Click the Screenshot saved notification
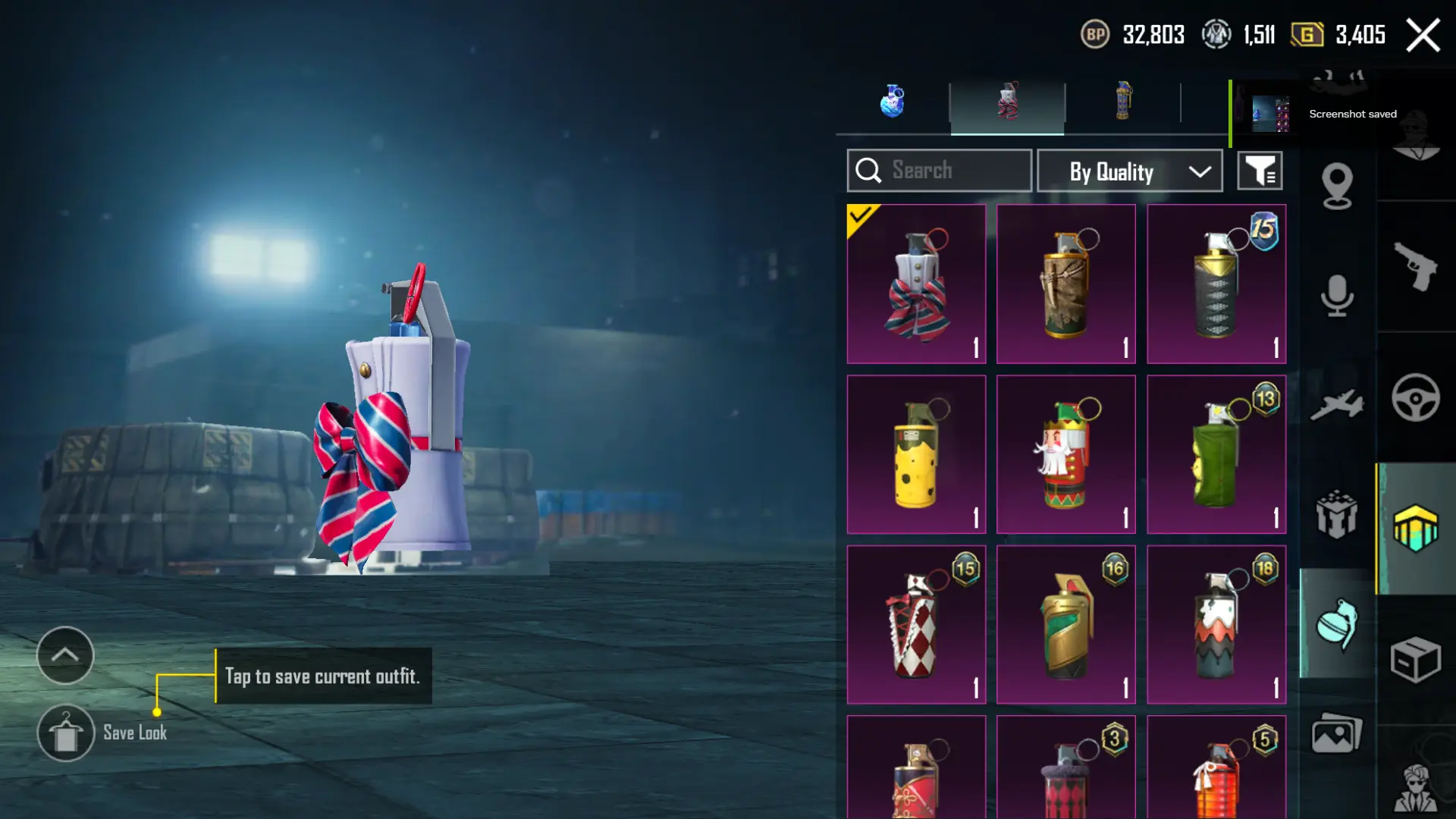 [1340, 114]
